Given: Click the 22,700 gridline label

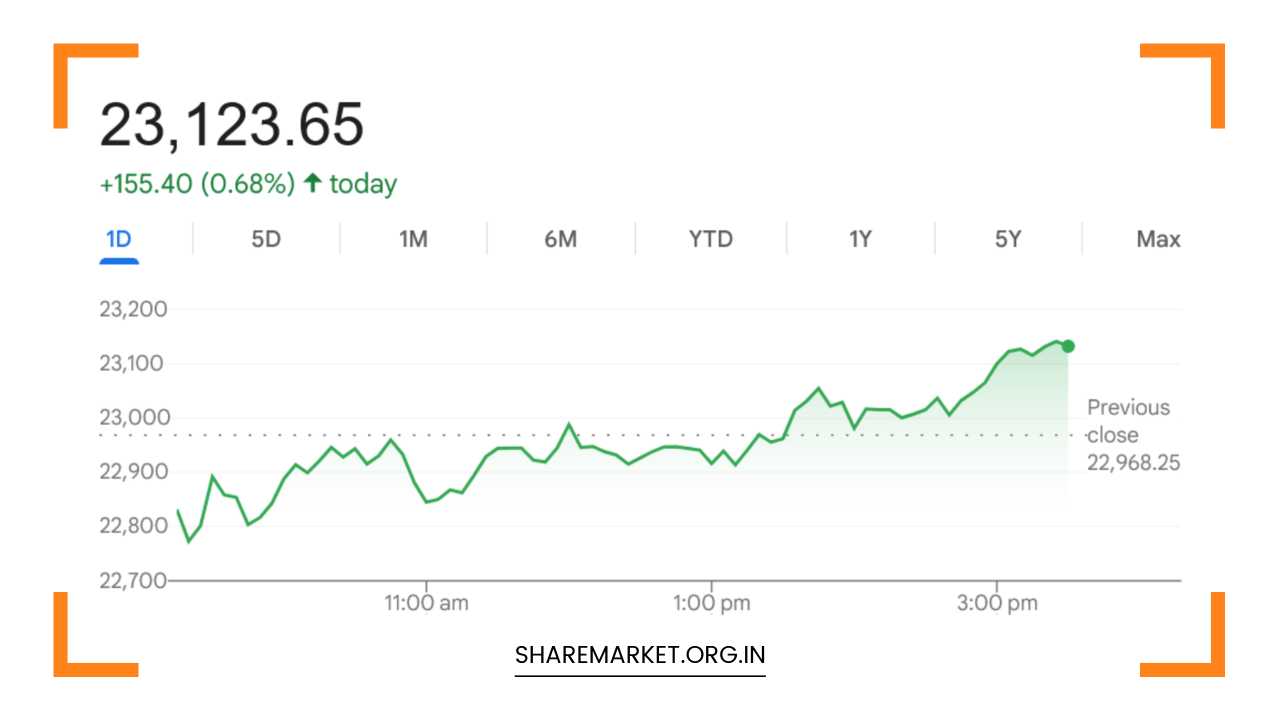Looking at the screenshot, I should point(133,580).
